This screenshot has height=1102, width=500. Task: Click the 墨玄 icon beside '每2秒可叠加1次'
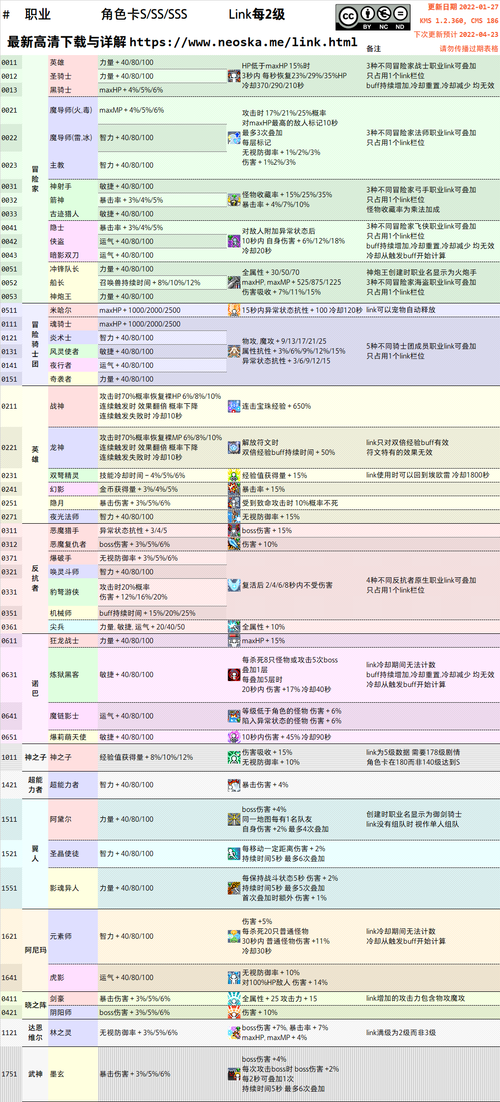tap(233, 1074)
